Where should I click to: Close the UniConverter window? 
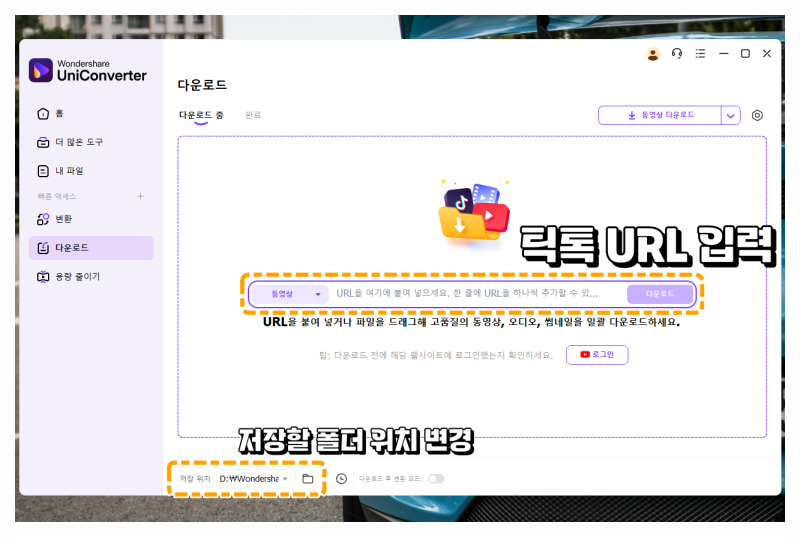point(767,54)
